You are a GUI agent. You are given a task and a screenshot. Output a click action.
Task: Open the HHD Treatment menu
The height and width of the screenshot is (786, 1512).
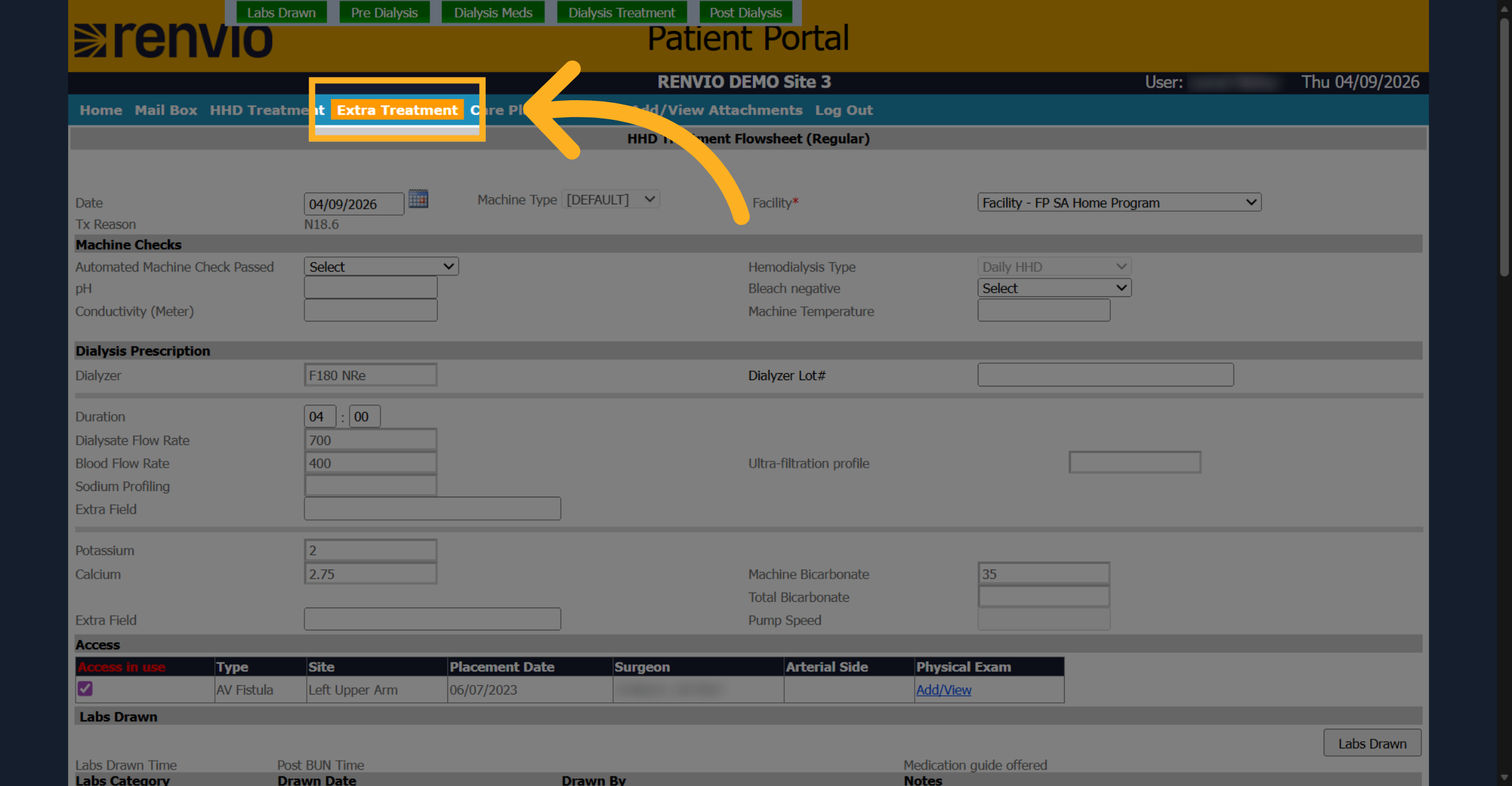click(x=267, y=110)
